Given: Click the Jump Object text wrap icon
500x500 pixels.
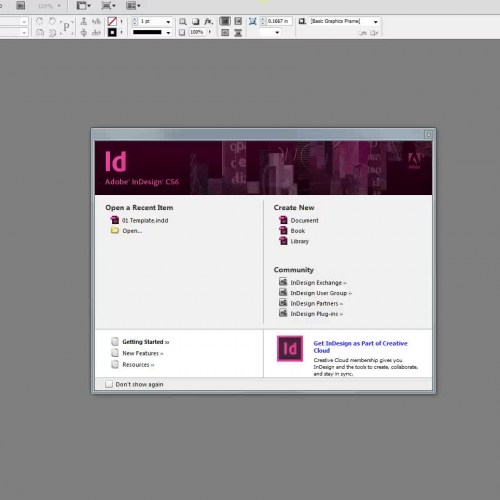Looking at the screenshot, I should (x=238, y=33).
